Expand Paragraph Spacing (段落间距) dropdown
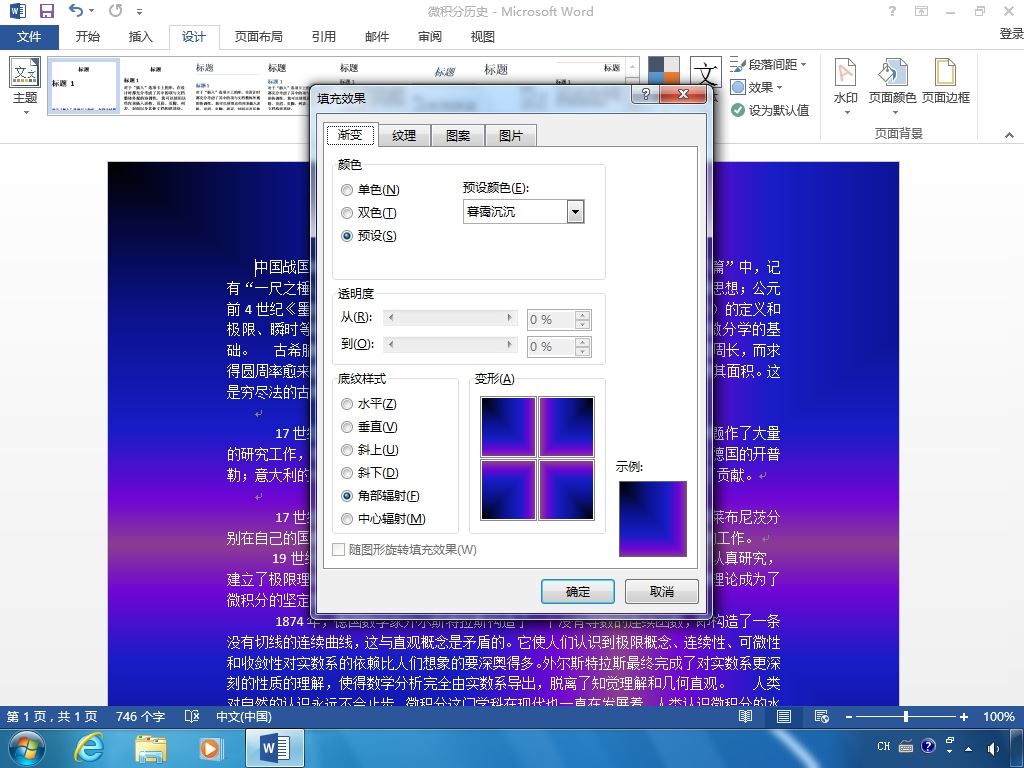 pos(803,65)
